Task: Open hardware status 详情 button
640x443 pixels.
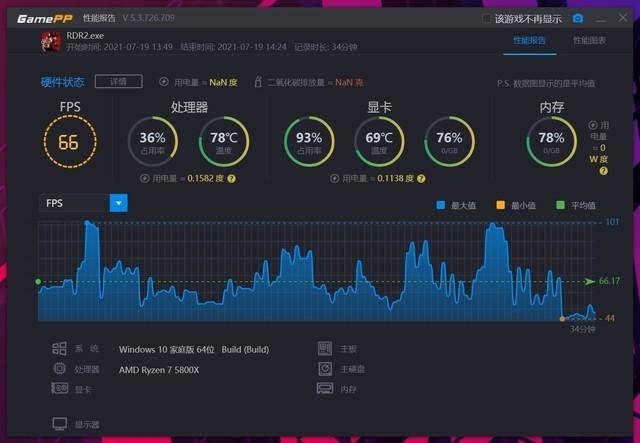Action: coord(119,82)
